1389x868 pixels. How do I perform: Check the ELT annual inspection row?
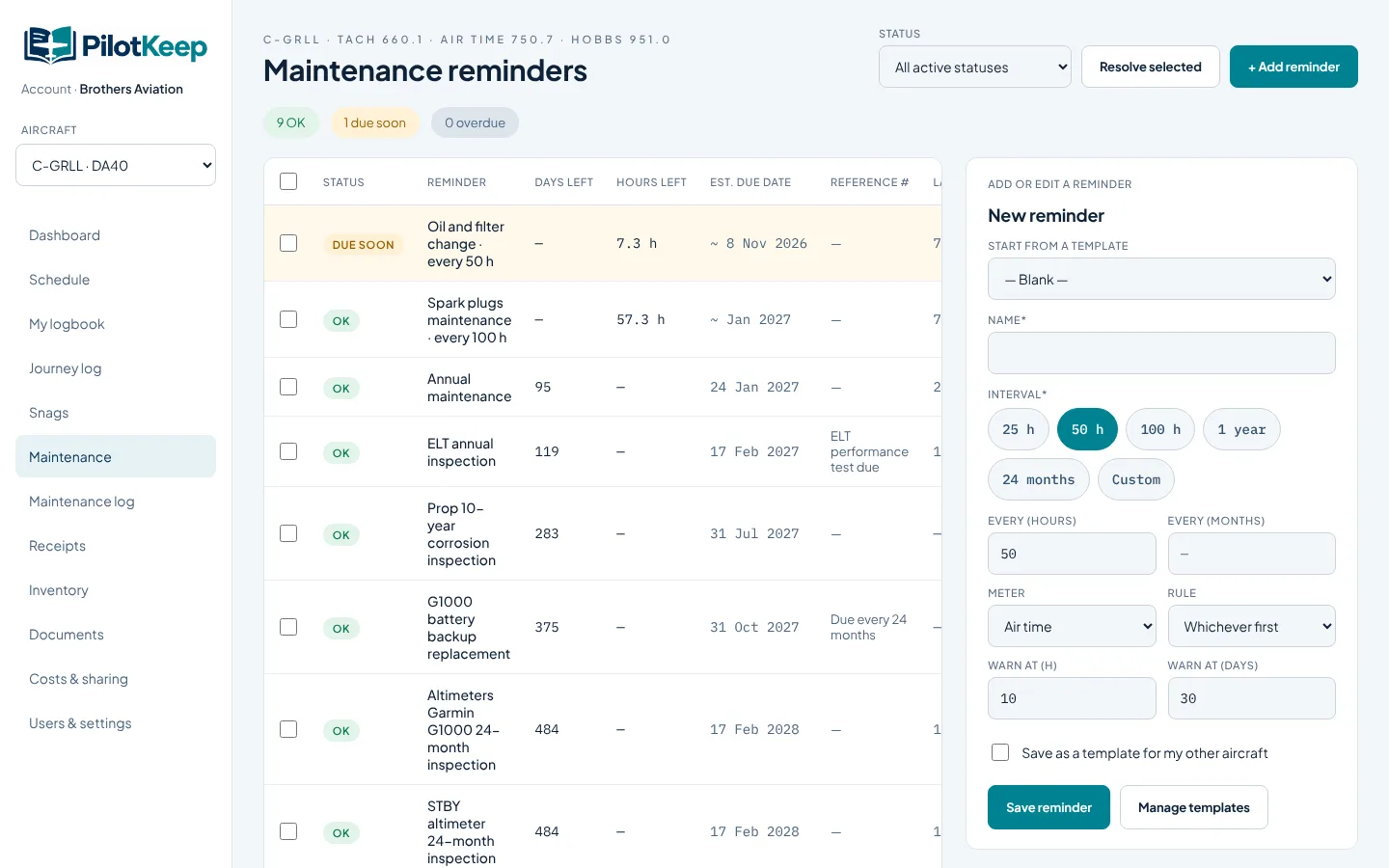coord(288,451)
